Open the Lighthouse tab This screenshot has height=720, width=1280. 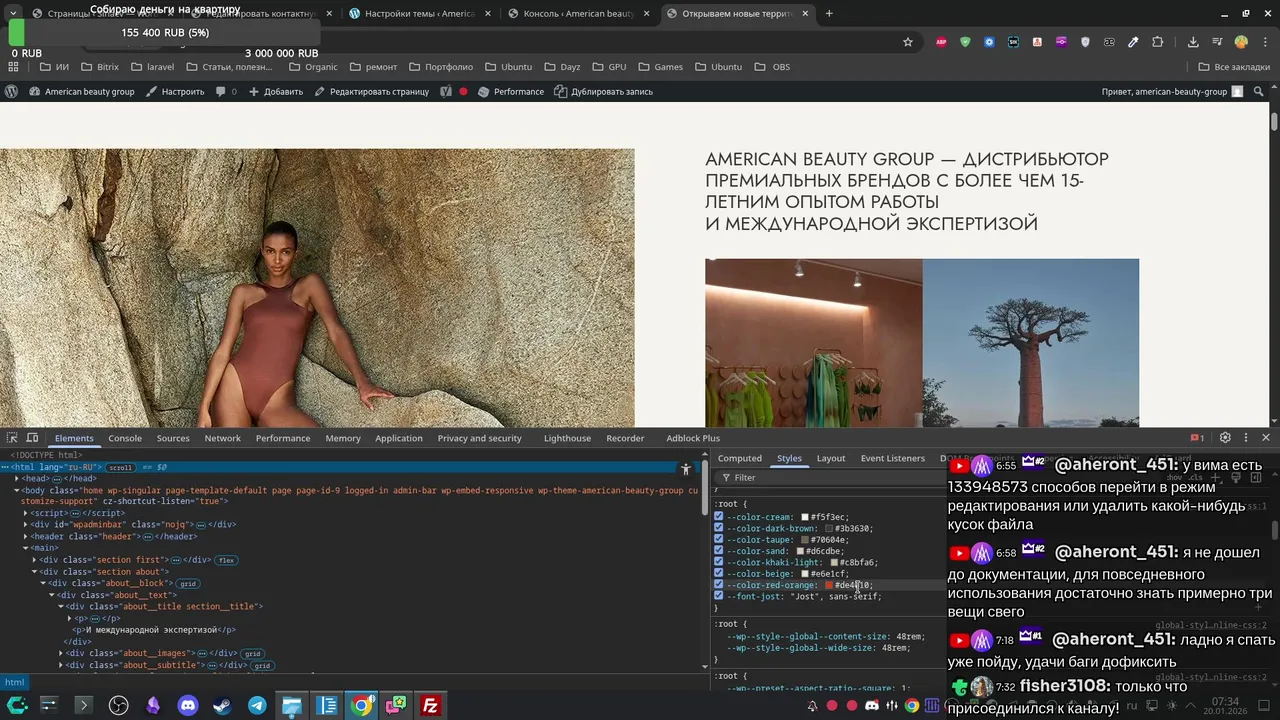(x=567, y=438)
